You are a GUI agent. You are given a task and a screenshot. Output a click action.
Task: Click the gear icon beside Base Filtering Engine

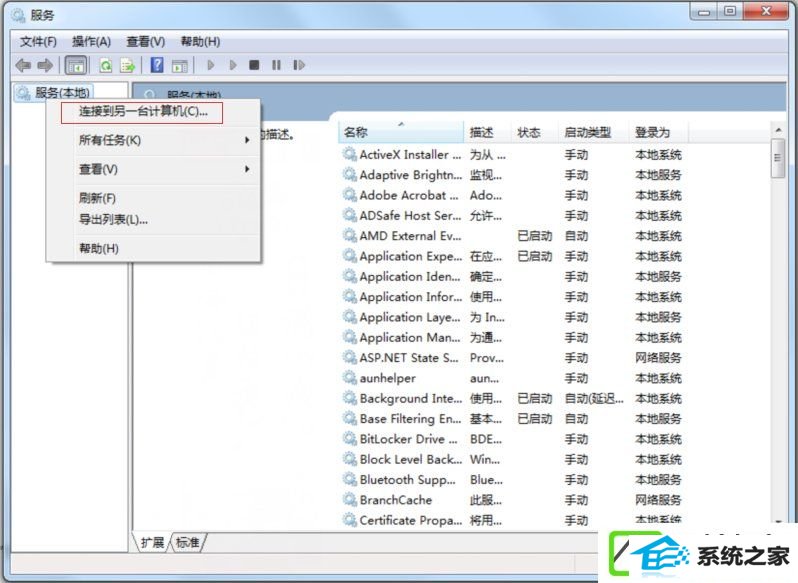click(x=350, y=418)
